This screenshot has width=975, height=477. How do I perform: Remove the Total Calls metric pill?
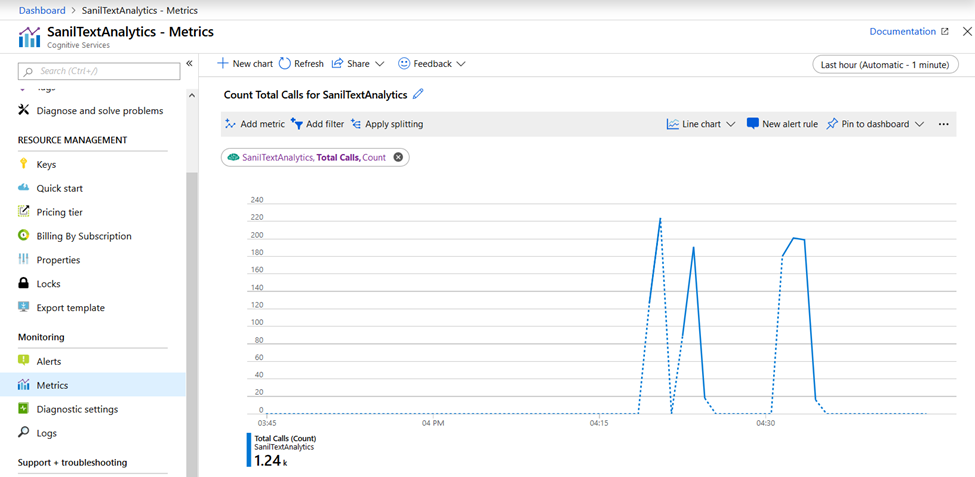coord(399,157)
